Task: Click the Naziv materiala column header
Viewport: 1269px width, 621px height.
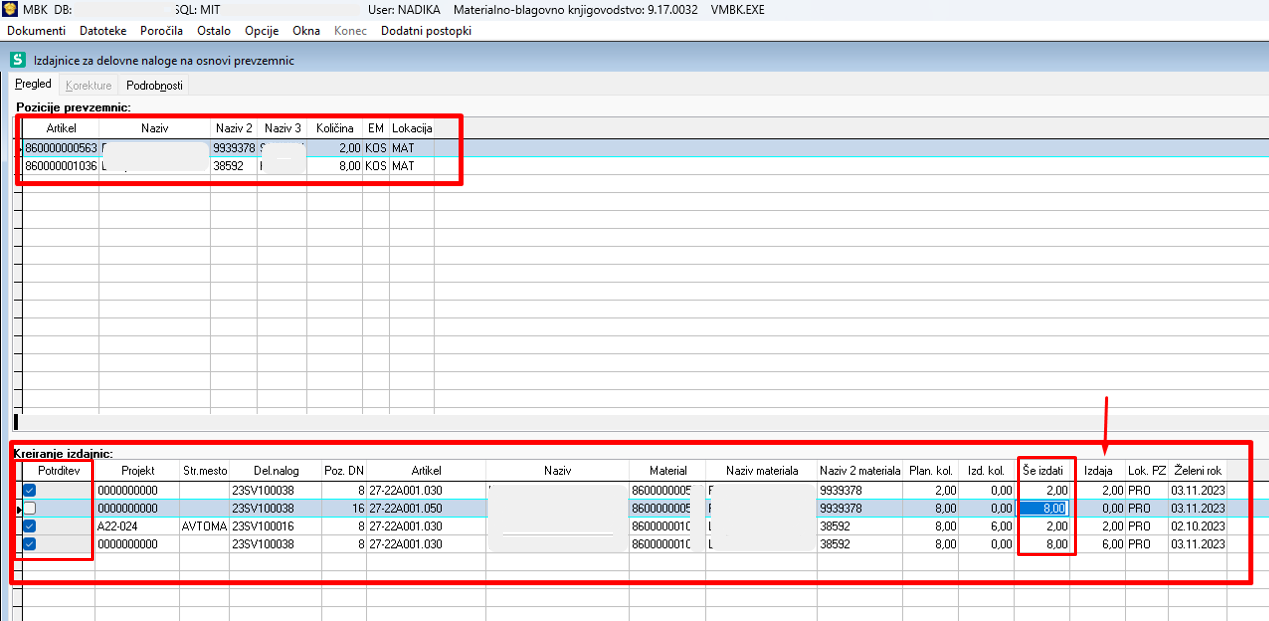Action: click(x=762, y=470)
